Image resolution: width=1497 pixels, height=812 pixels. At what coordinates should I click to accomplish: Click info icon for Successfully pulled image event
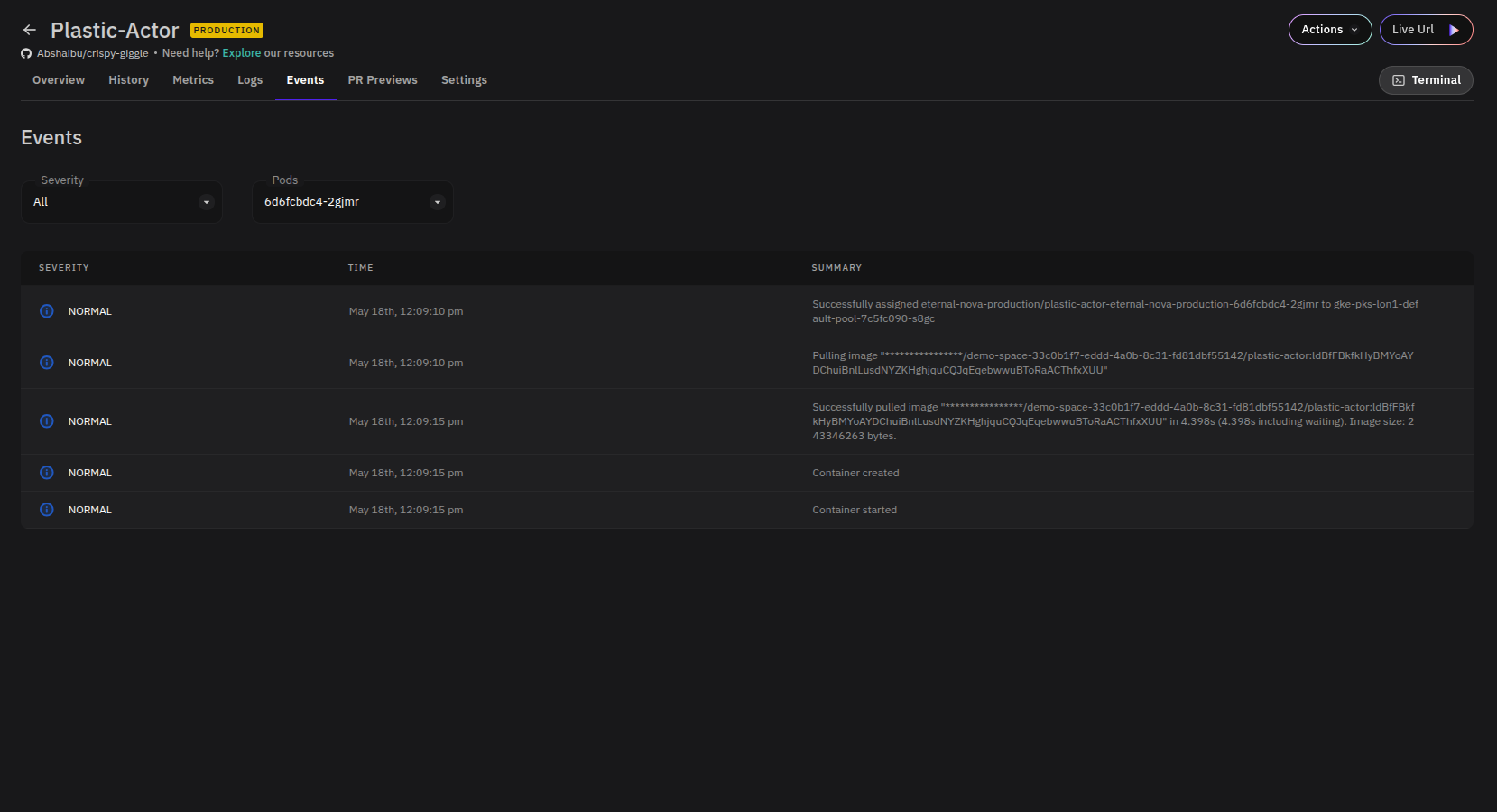click(x=47, y=421)
